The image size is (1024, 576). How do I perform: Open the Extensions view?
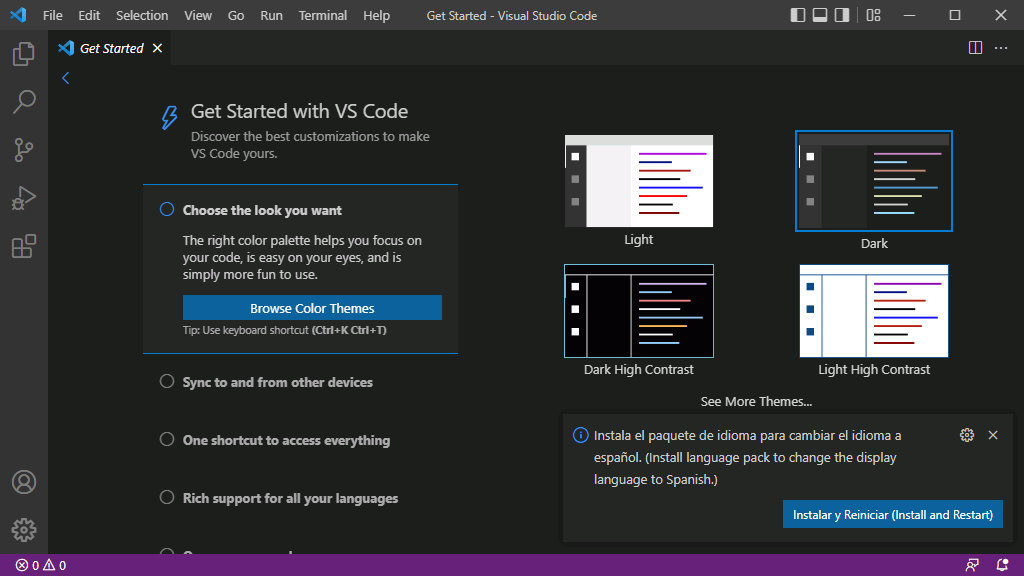pyautogui.click(x=24, y=246)
